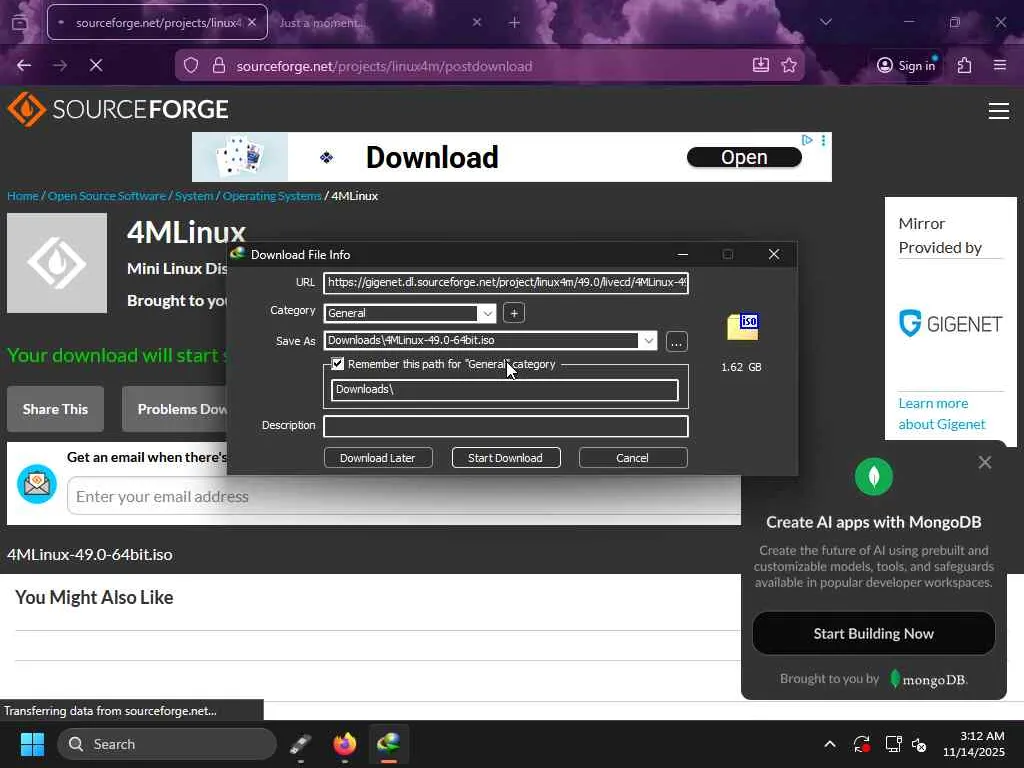Click the 4MLinux project logo image
Screen dimensions: 1024x768
pyautogui.click(x=57, y=263)
